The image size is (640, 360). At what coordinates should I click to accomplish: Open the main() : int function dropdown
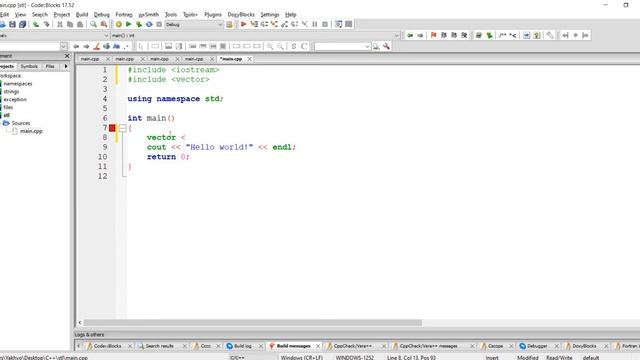tap(255, 36)
